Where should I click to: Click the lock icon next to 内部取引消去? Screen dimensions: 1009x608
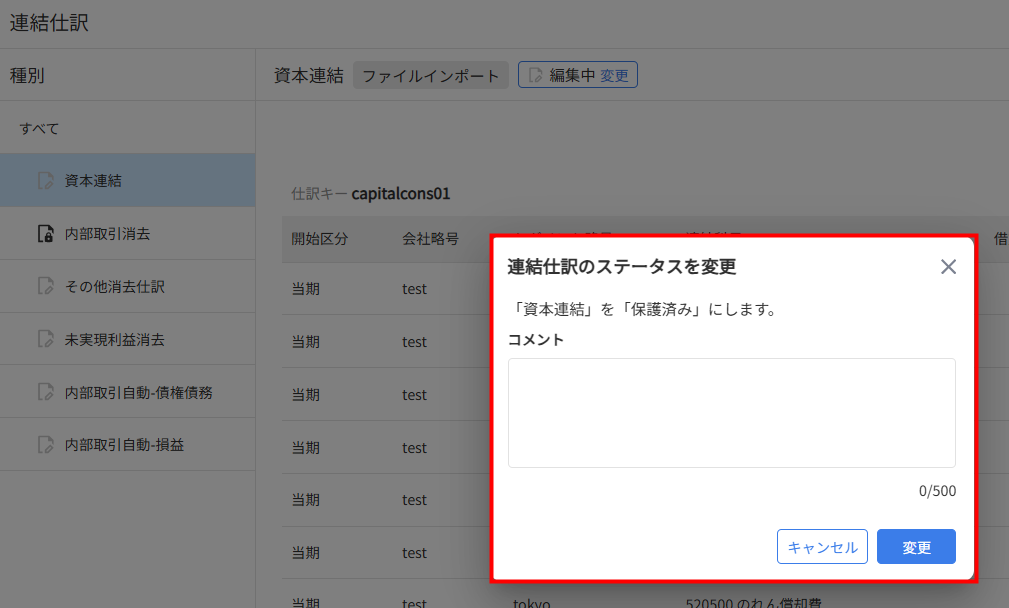point(45,234)
